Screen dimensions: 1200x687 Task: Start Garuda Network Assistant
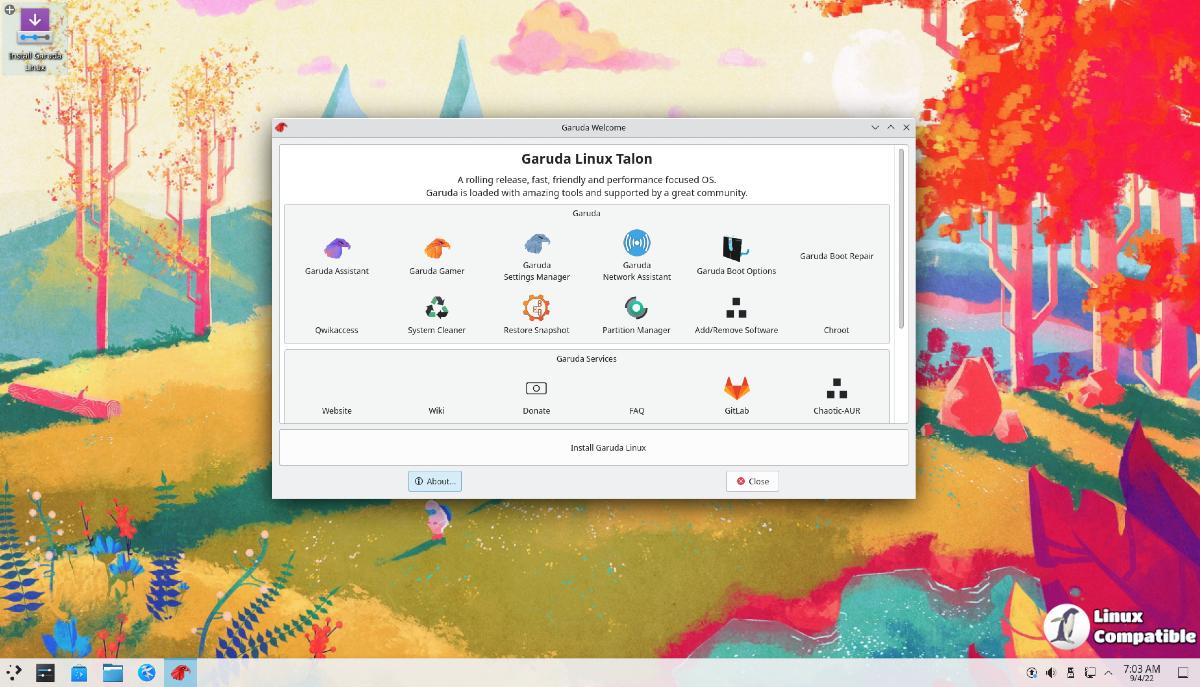(x=636, y=250)
